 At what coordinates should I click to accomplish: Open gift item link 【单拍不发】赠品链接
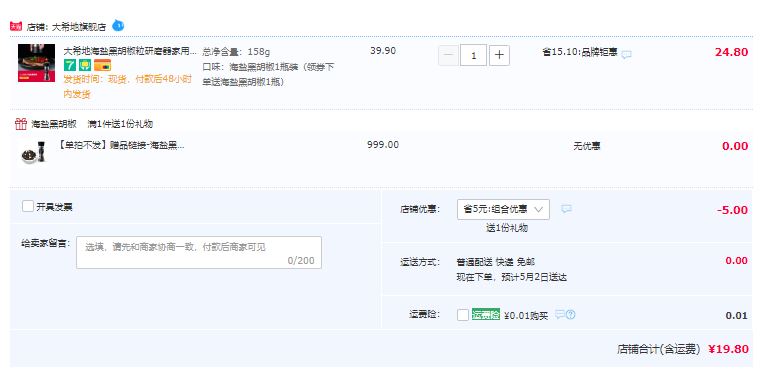(x=121, y=145)
